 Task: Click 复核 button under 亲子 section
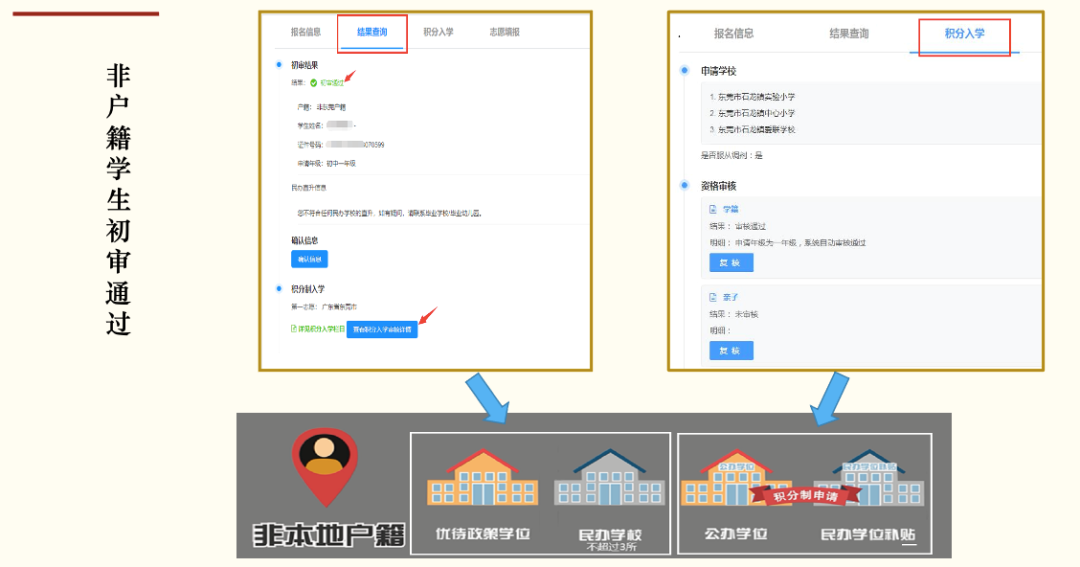(x=731, y=351)
